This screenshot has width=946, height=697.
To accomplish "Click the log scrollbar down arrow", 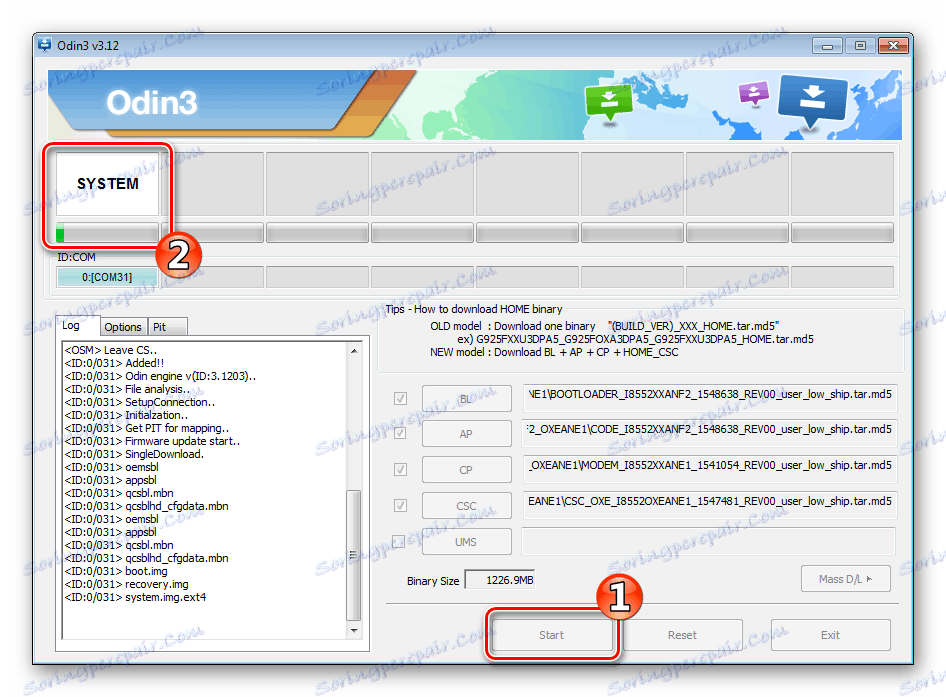I will (354, 631).
